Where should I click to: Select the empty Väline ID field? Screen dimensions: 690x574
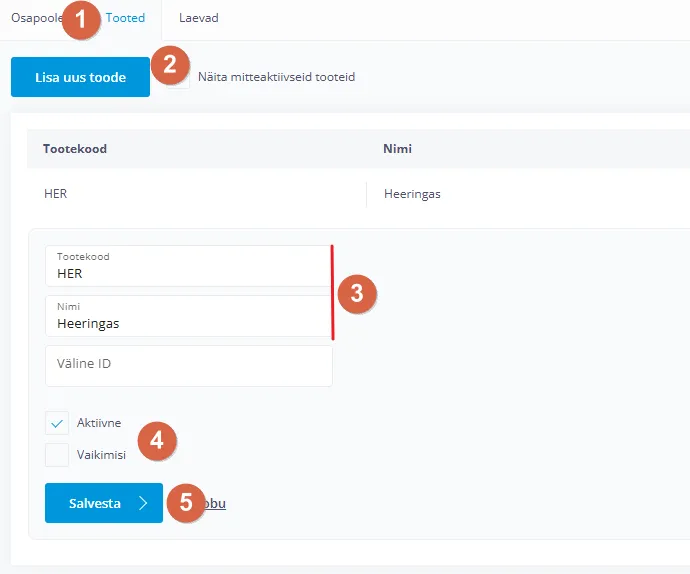coord(188,365)
